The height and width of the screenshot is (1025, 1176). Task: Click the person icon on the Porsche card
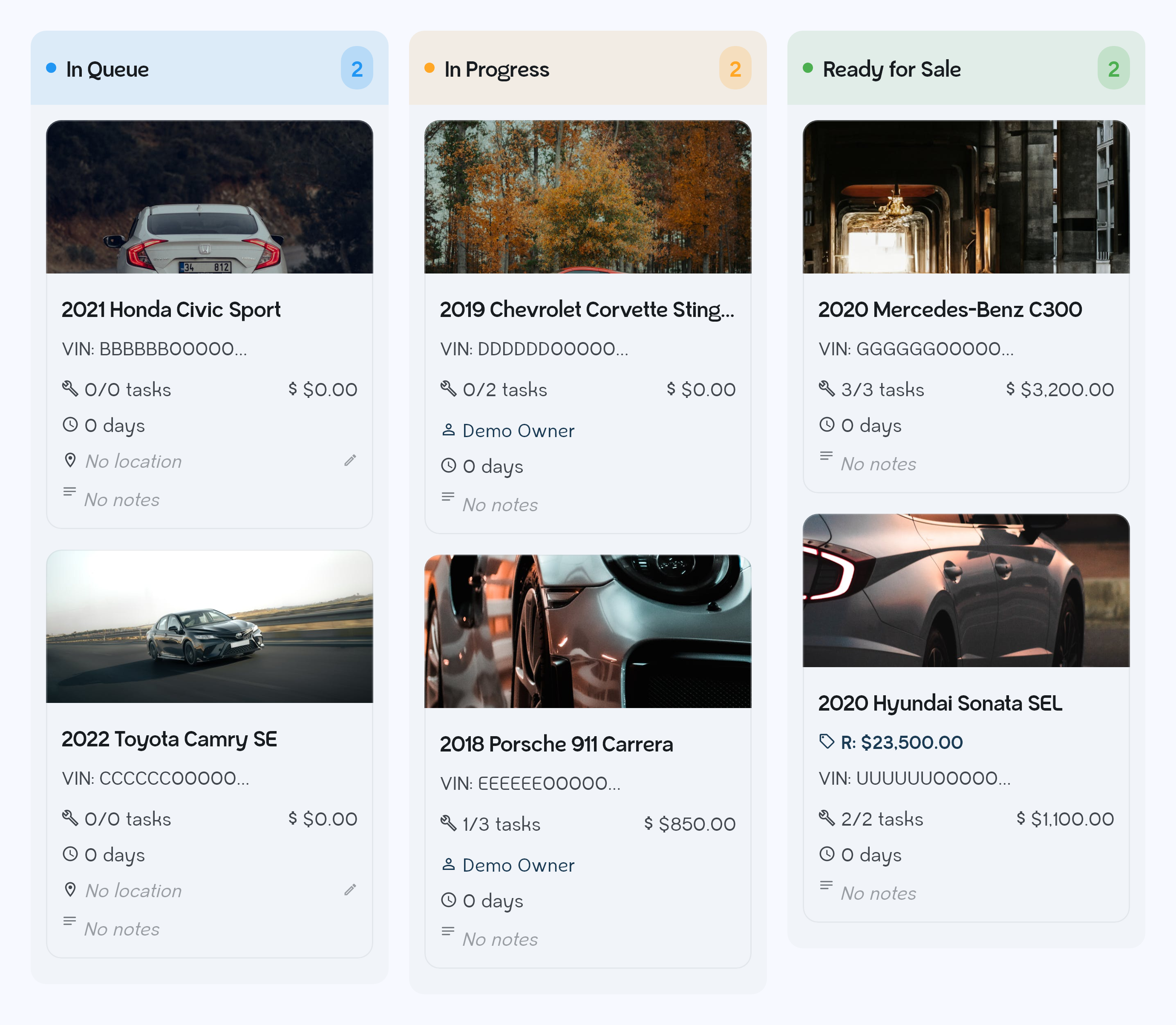click(x=448, y=865)
